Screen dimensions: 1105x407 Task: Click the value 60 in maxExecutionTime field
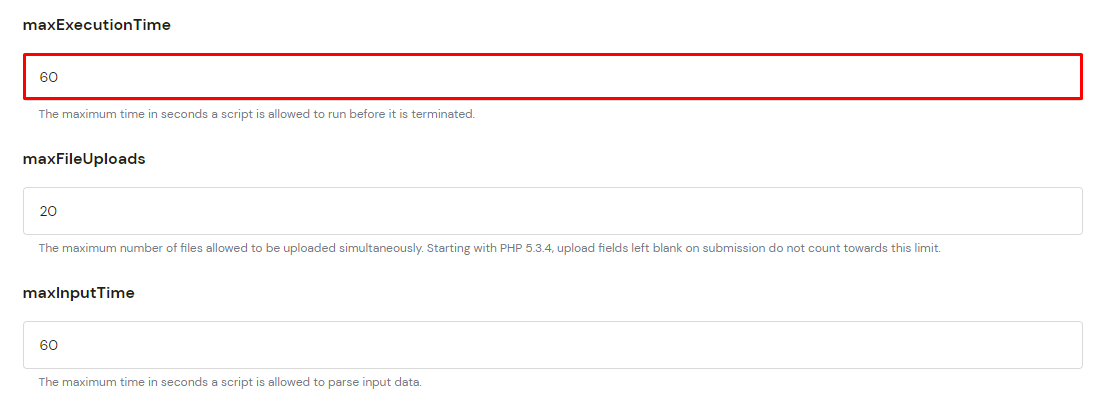coord(49,77)
